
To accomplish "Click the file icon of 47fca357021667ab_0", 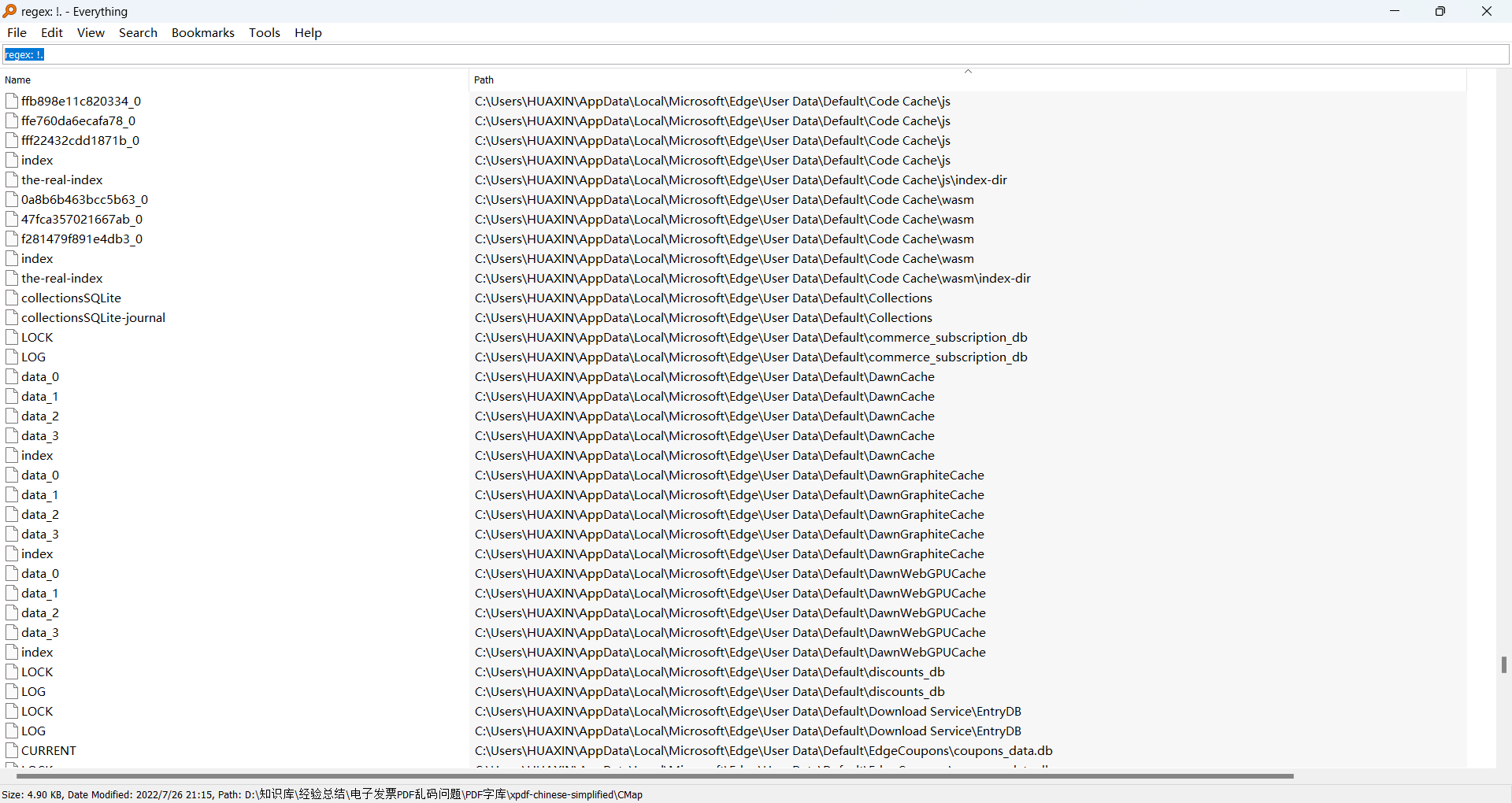I will pyautogui.click(x=12, y=219).
